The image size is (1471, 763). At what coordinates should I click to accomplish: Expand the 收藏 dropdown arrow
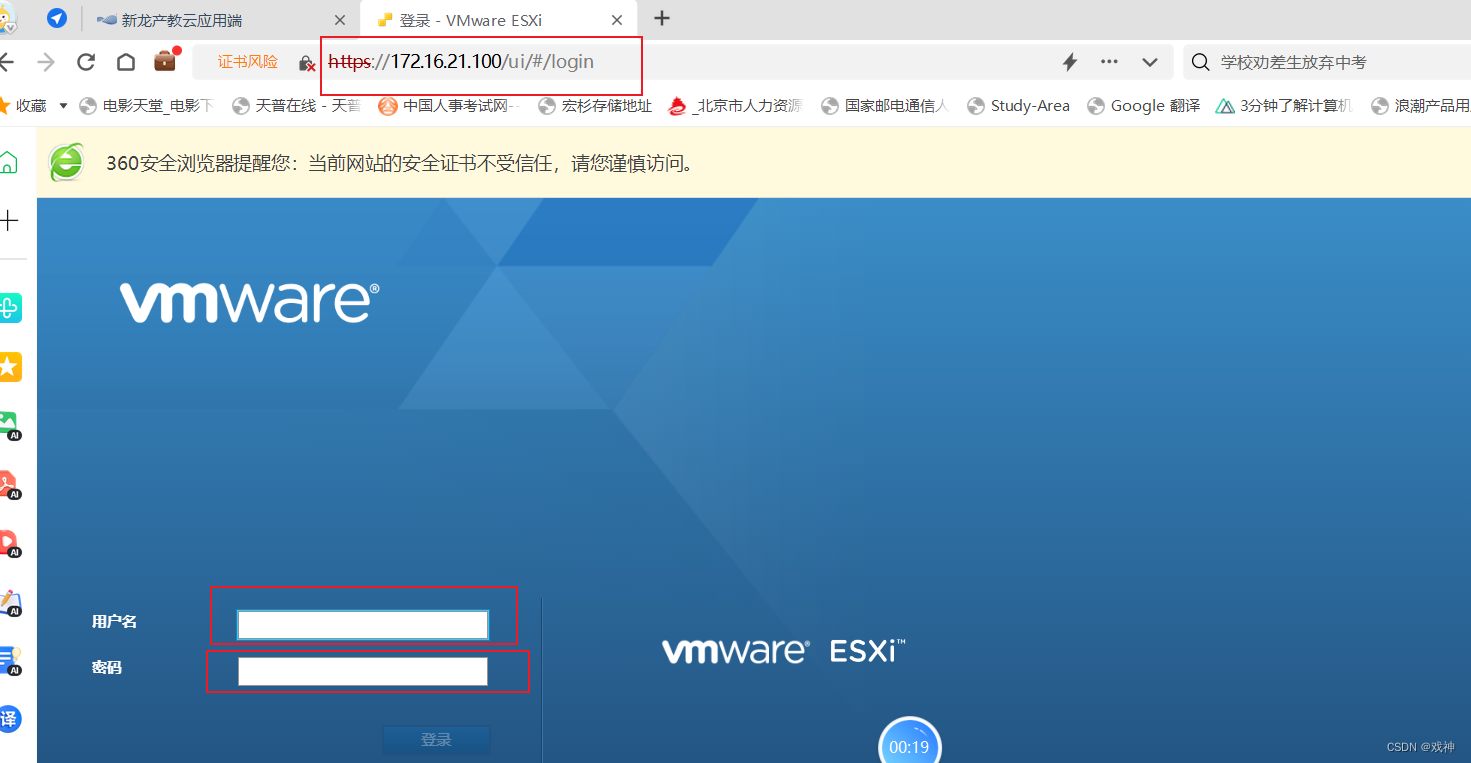(64, 106)
